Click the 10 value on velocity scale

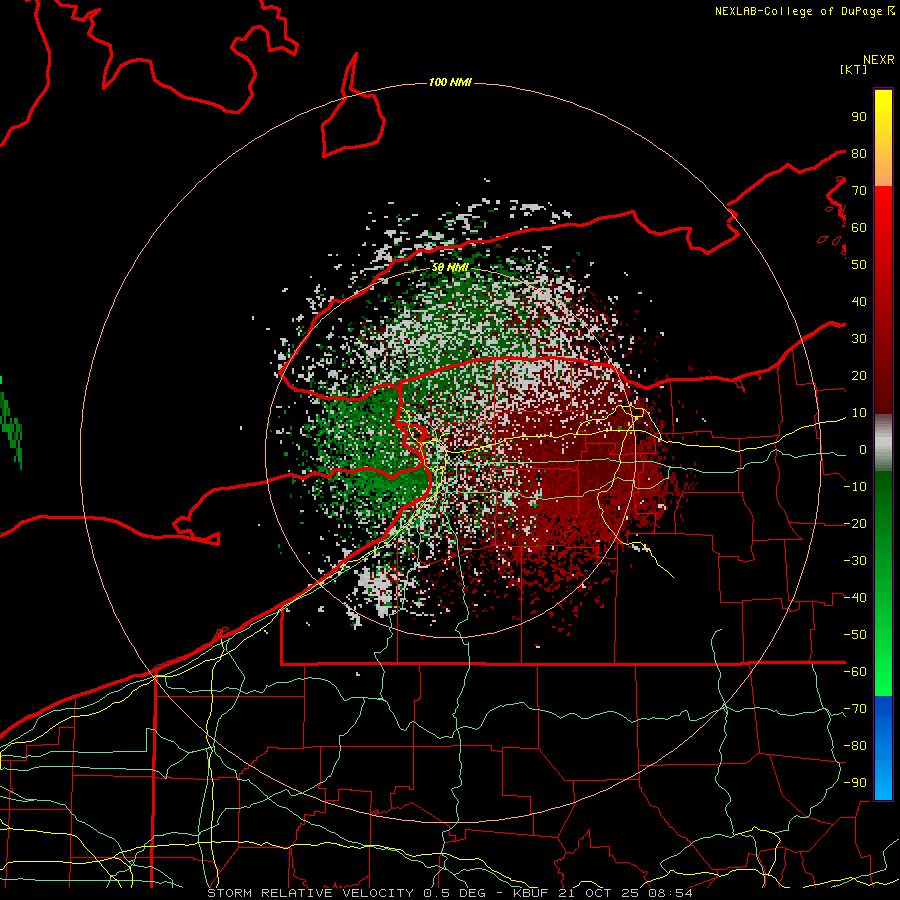click(x=859, y=413)
